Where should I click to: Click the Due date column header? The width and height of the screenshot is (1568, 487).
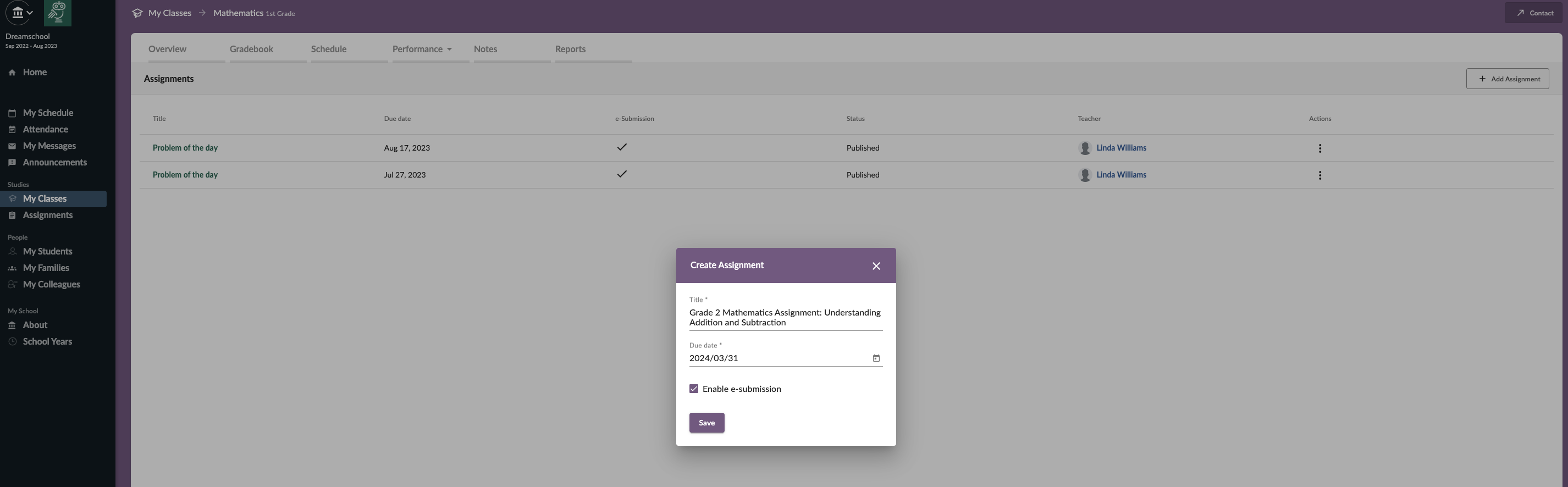click(x=397, y=119)
